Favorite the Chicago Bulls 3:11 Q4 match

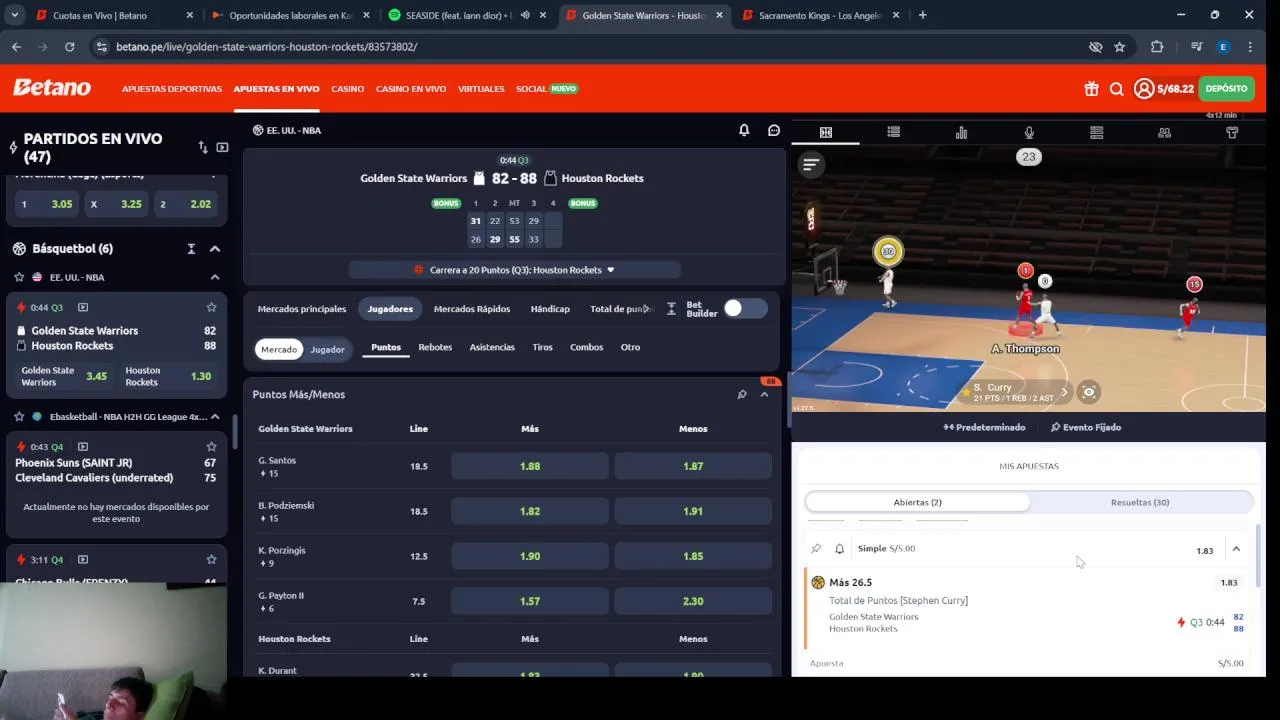[x=211, y=560]
